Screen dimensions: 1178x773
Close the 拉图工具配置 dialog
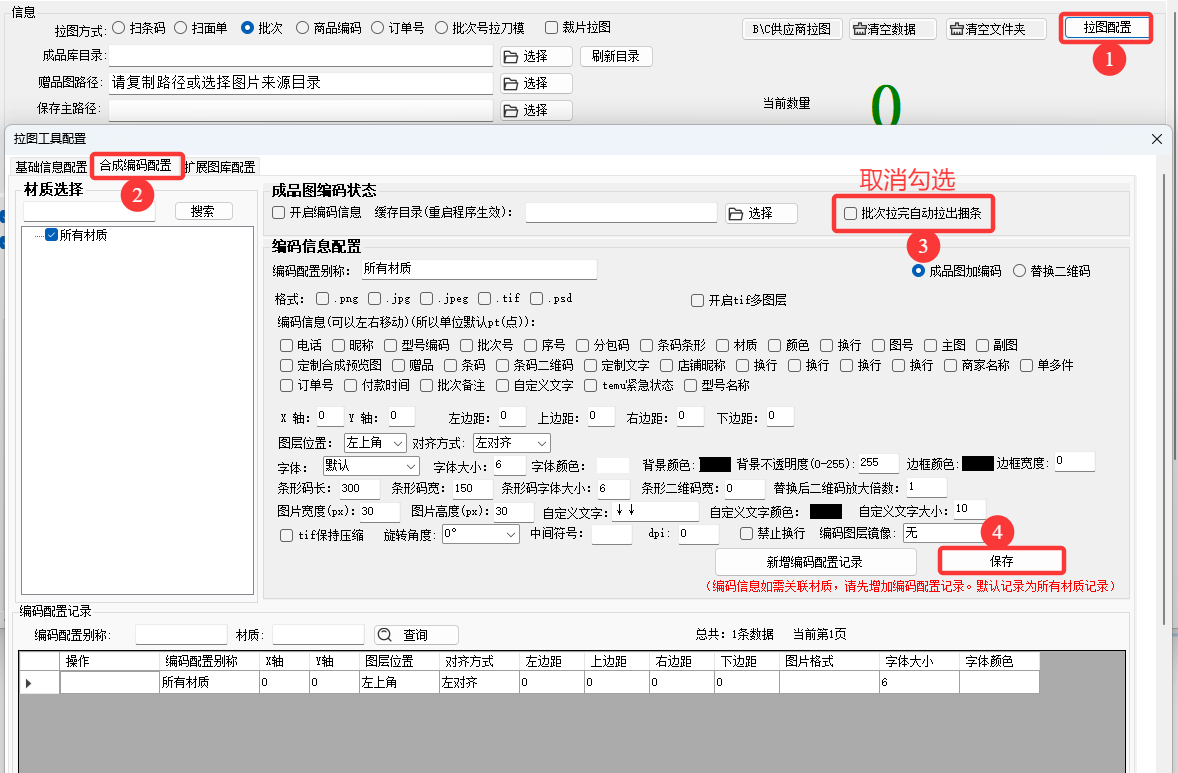pos(1157,138)
